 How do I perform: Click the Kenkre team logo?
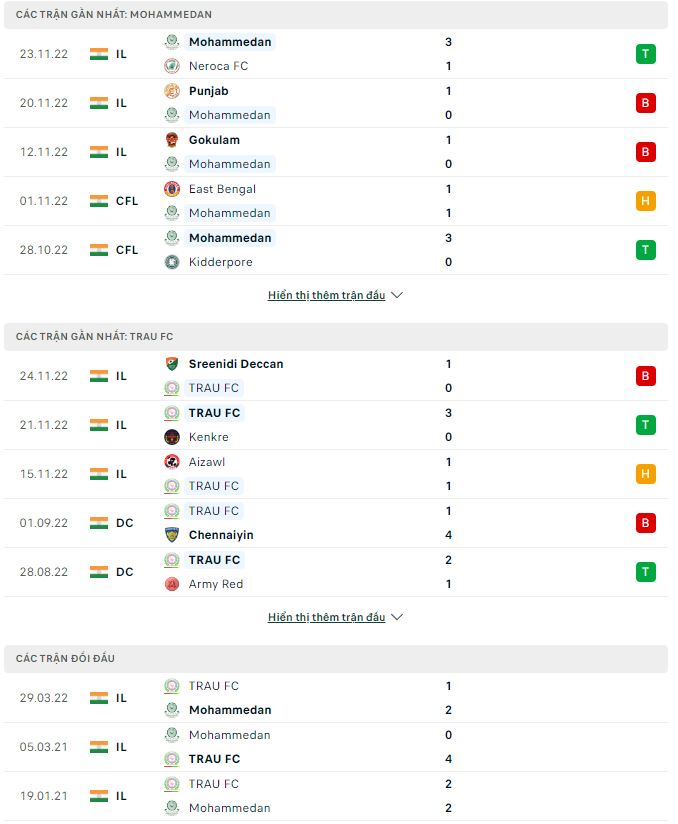[x=172, y=437]
